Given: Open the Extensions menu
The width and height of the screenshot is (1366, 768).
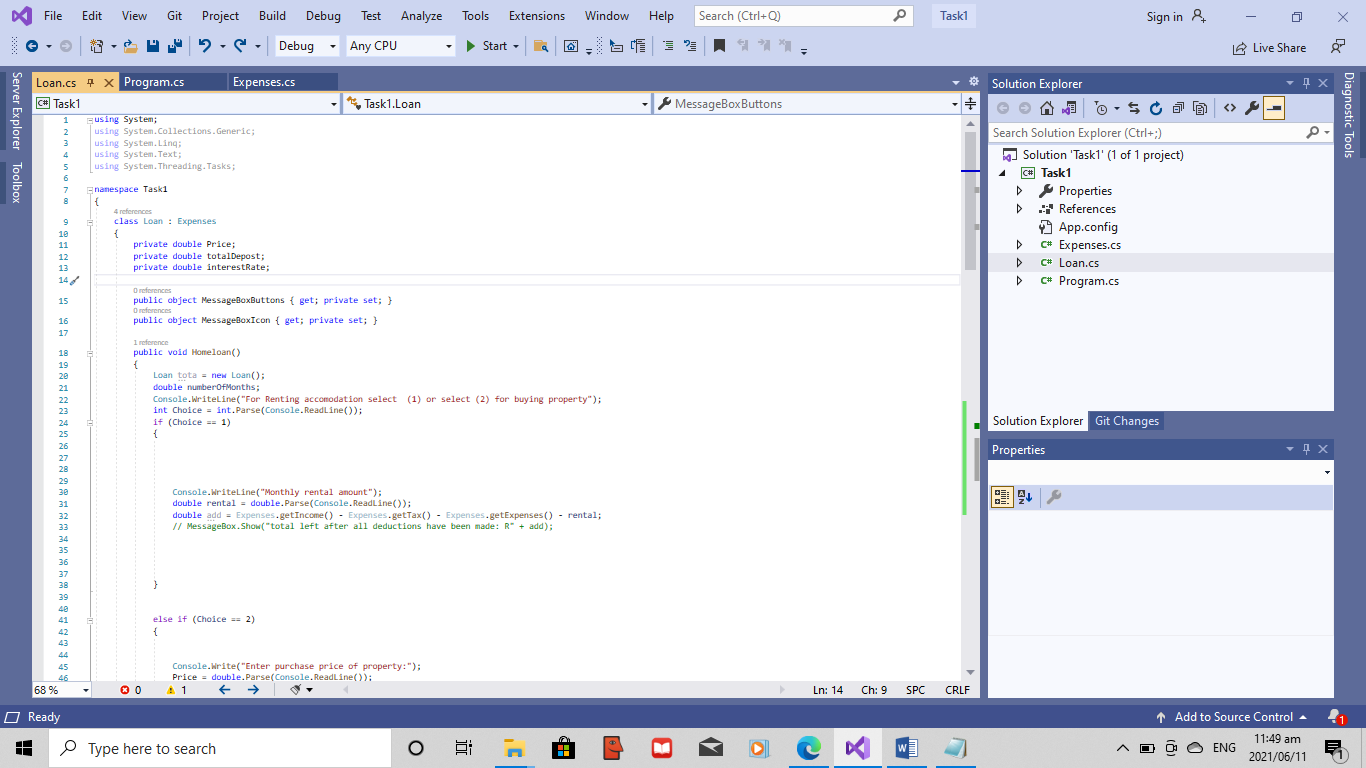Looking at the screenshot, I should (x=537, y=16).
